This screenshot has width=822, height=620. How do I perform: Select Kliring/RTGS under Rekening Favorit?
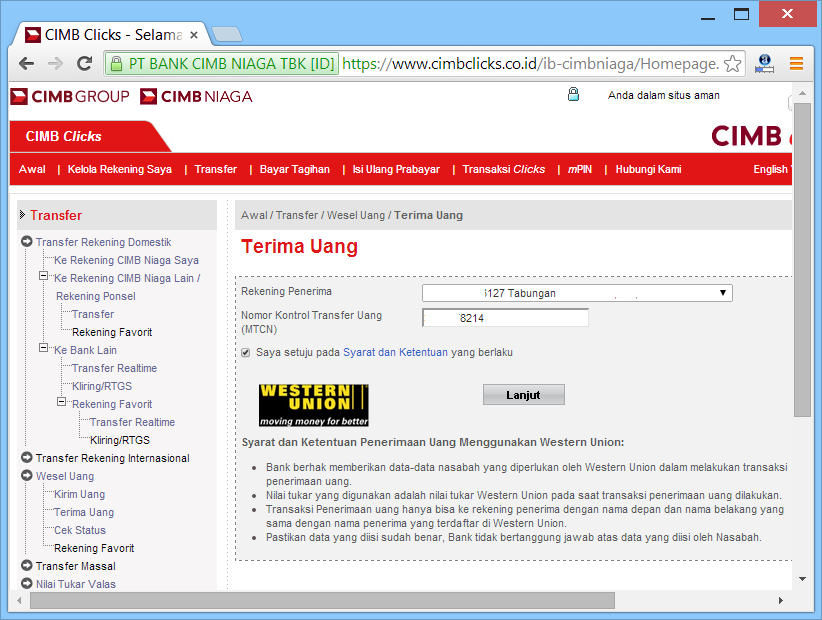(x=120, y=440)
